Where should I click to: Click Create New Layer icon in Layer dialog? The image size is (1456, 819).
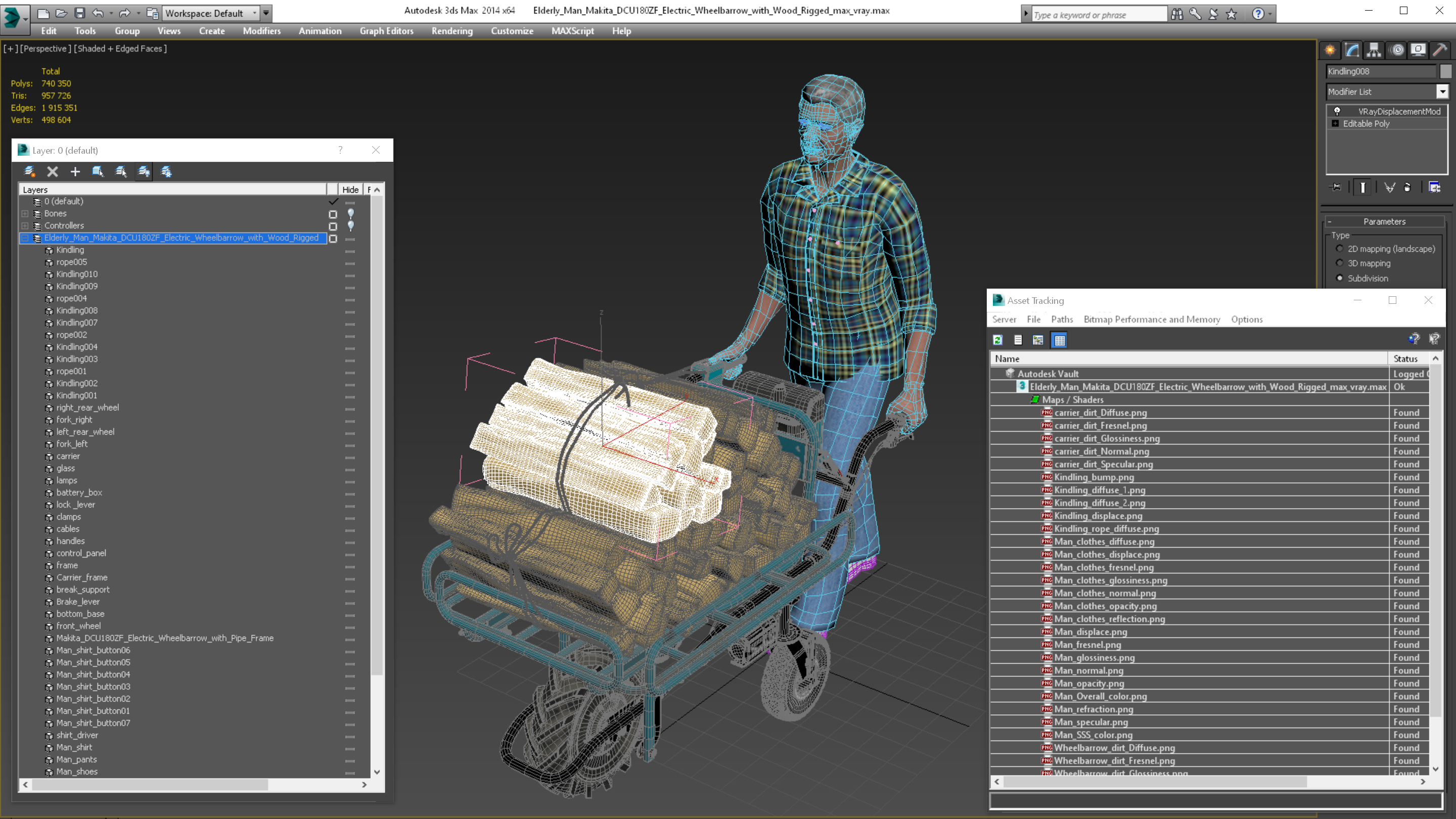pos(29,172)
